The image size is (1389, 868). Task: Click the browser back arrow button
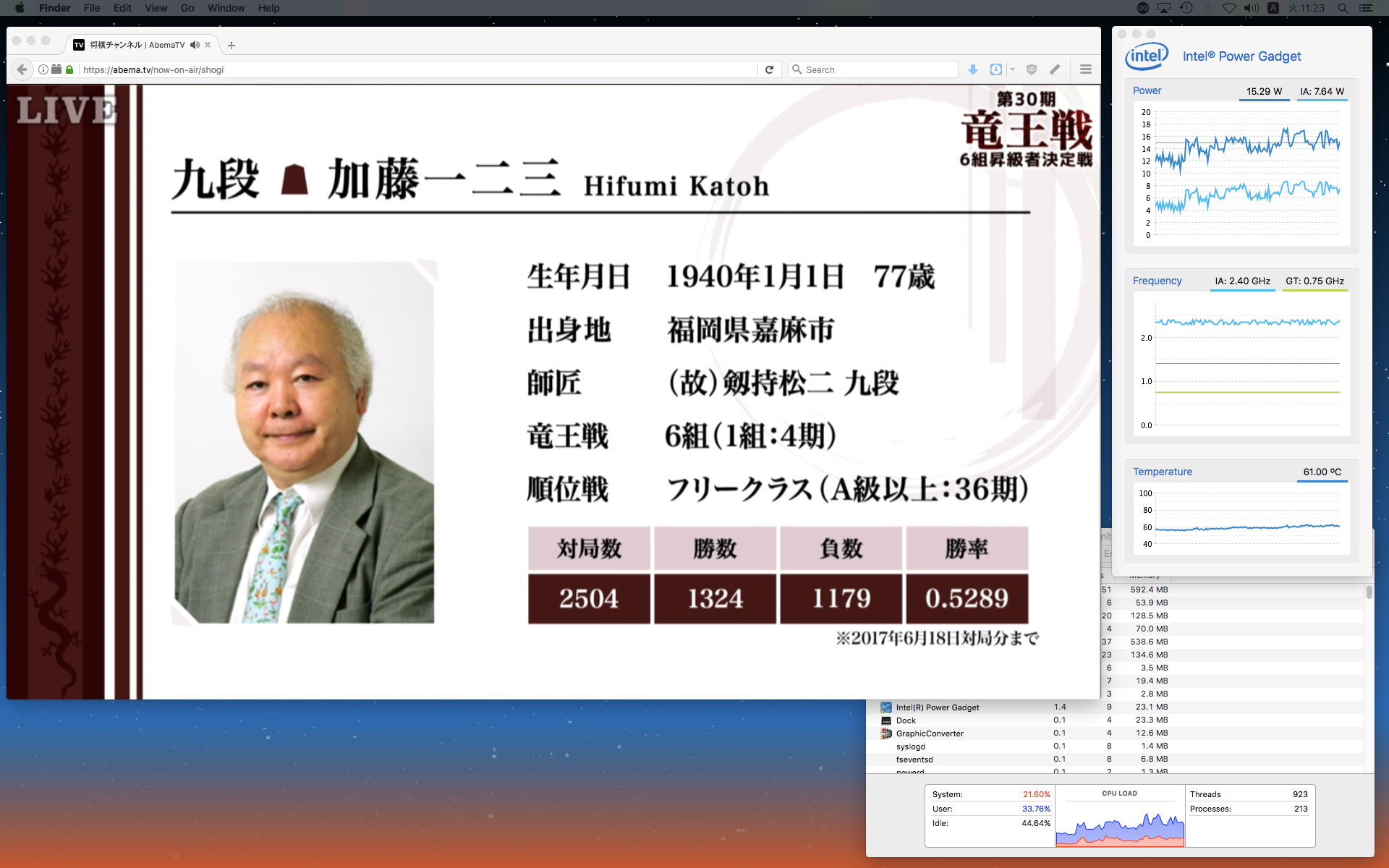pyautogui.click(x=22, y=69)
